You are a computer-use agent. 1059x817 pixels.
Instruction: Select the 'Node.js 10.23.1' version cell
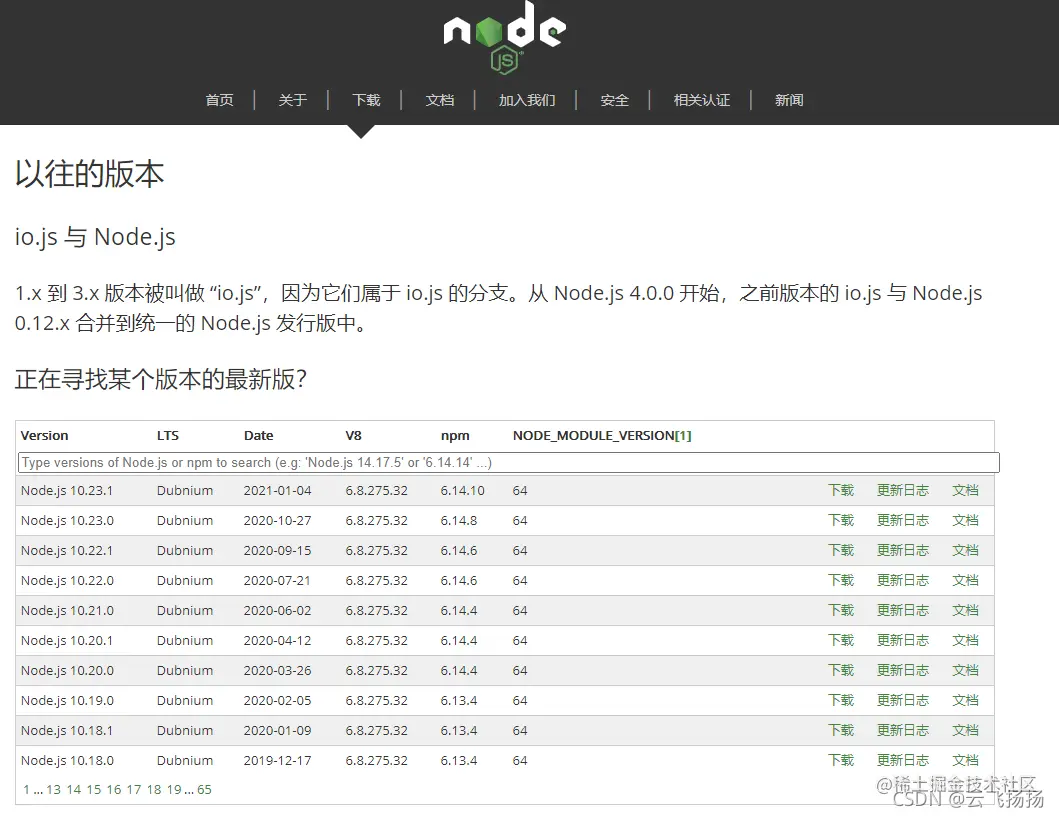(x=67, y=490)
